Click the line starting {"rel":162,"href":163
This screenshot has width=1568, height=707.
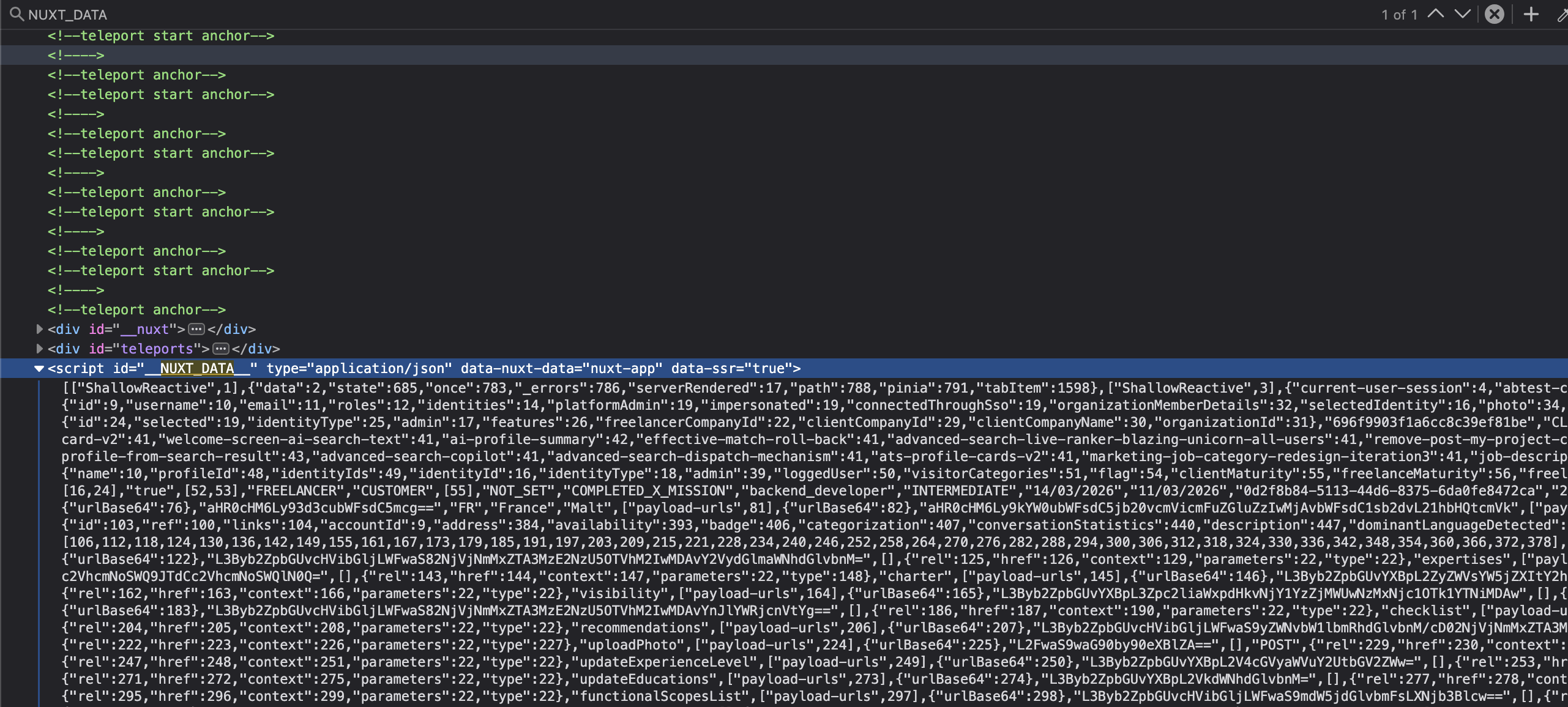815,593
